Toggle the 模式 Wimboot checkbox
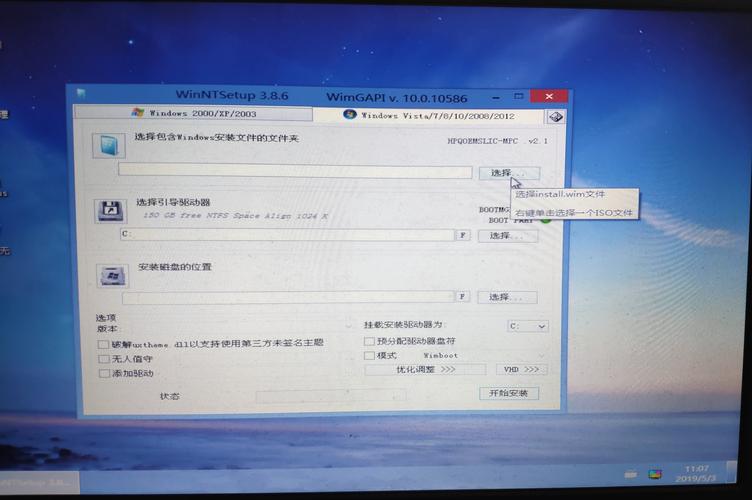 click(369, 355)
